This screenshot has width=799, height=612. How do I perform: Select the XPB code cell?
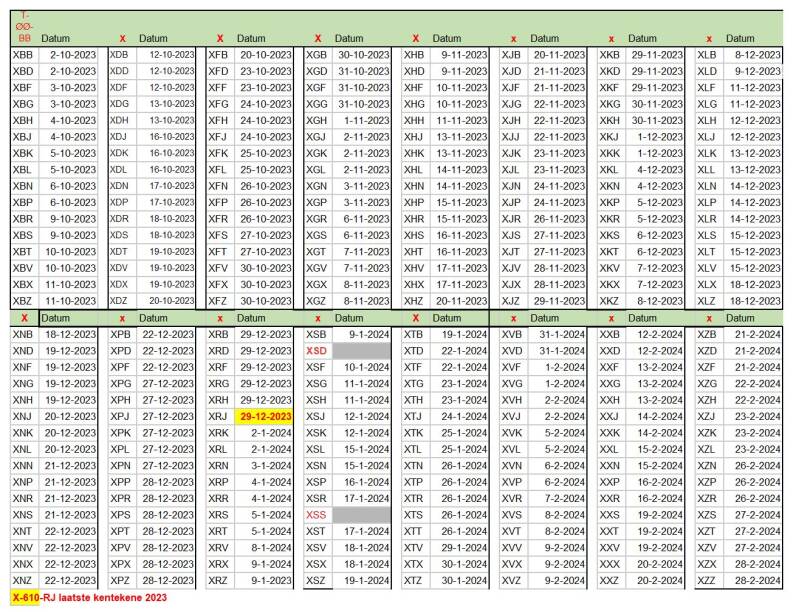coord(121,335)
